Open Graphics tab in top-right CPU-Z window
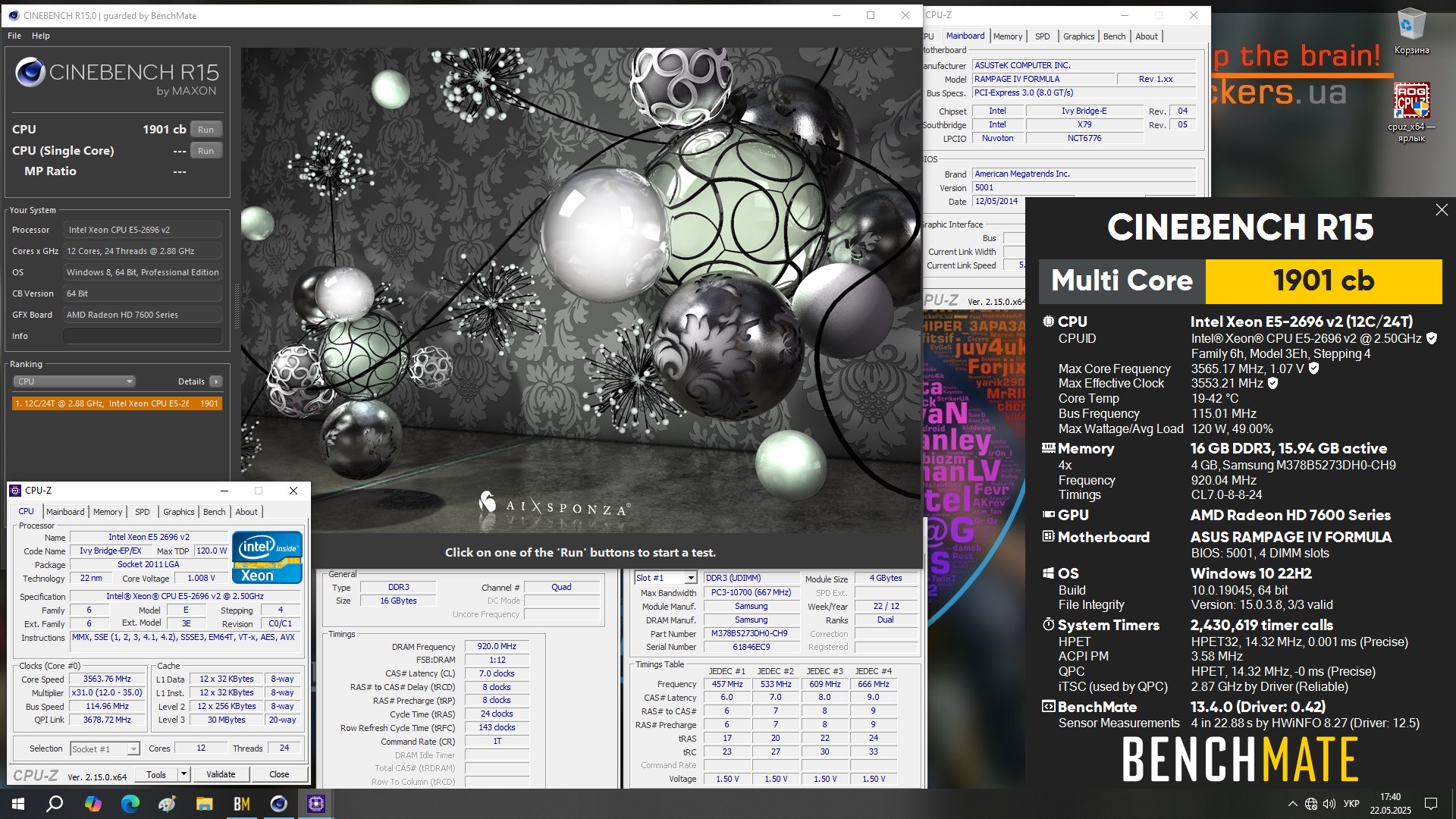Screen dimensions: 1456x819 1078,36
